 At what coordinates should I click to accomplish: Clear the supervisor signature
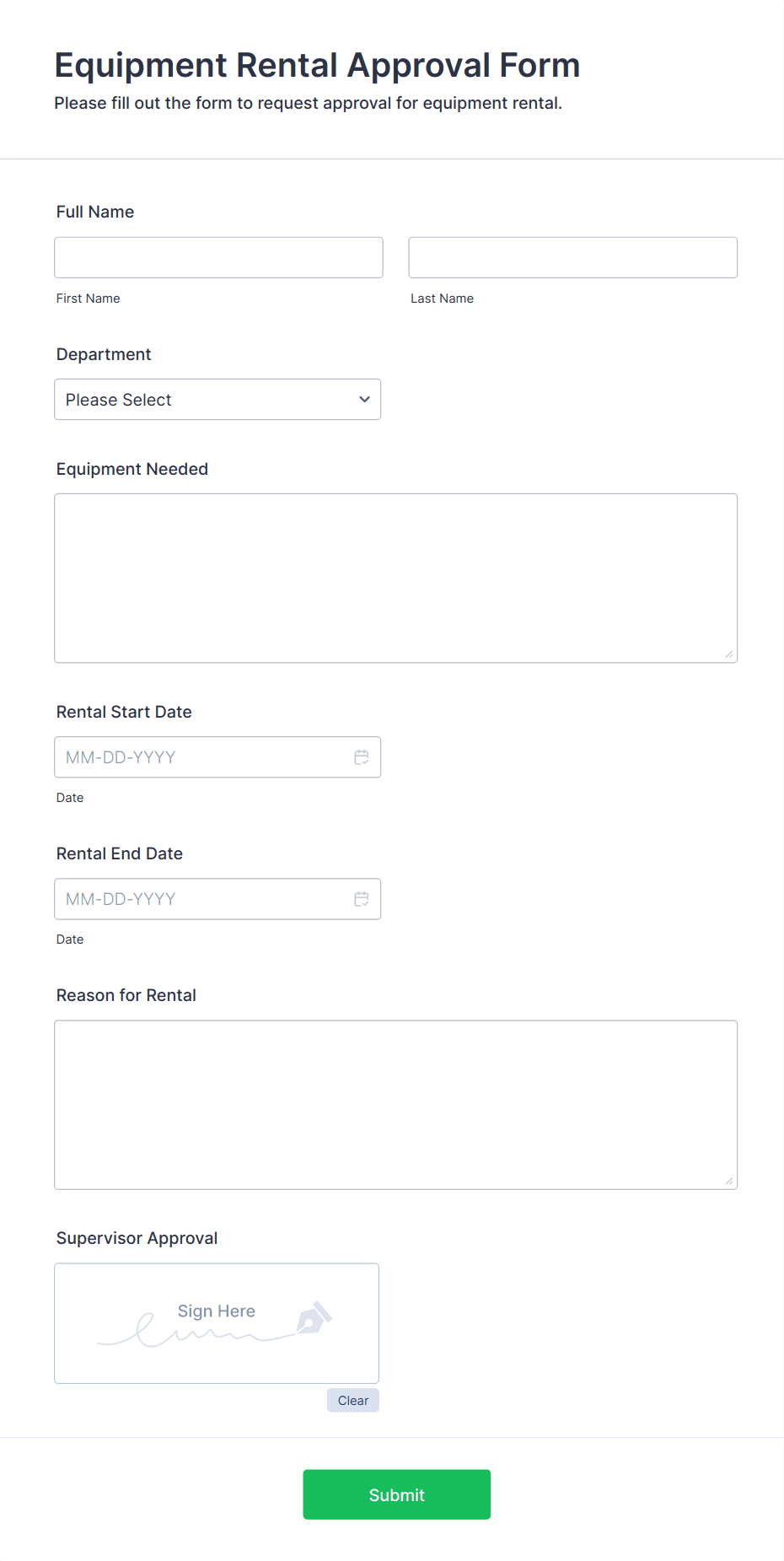click(353, 1401)
